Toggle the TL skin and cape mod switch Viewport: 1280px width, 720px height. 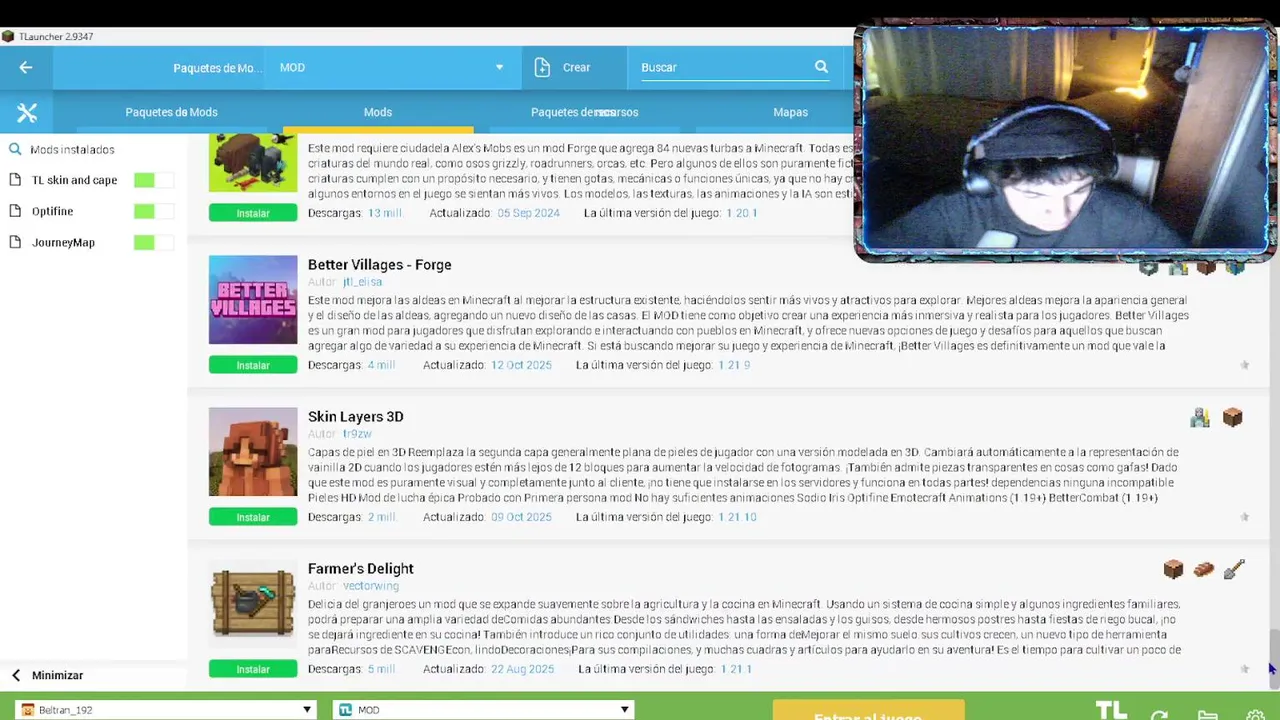(x=153, y=180)
